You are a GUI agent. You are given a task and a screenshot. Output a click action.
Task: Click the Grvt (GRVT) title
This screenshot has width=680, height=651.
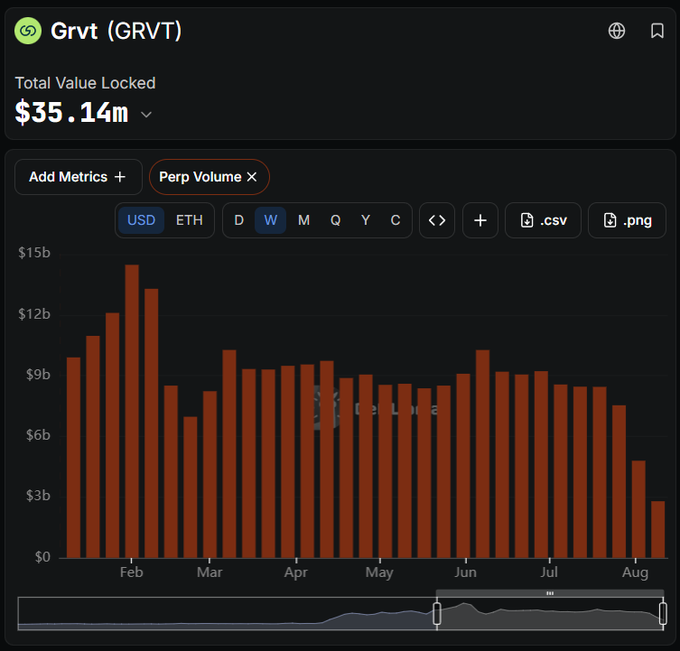116,31
